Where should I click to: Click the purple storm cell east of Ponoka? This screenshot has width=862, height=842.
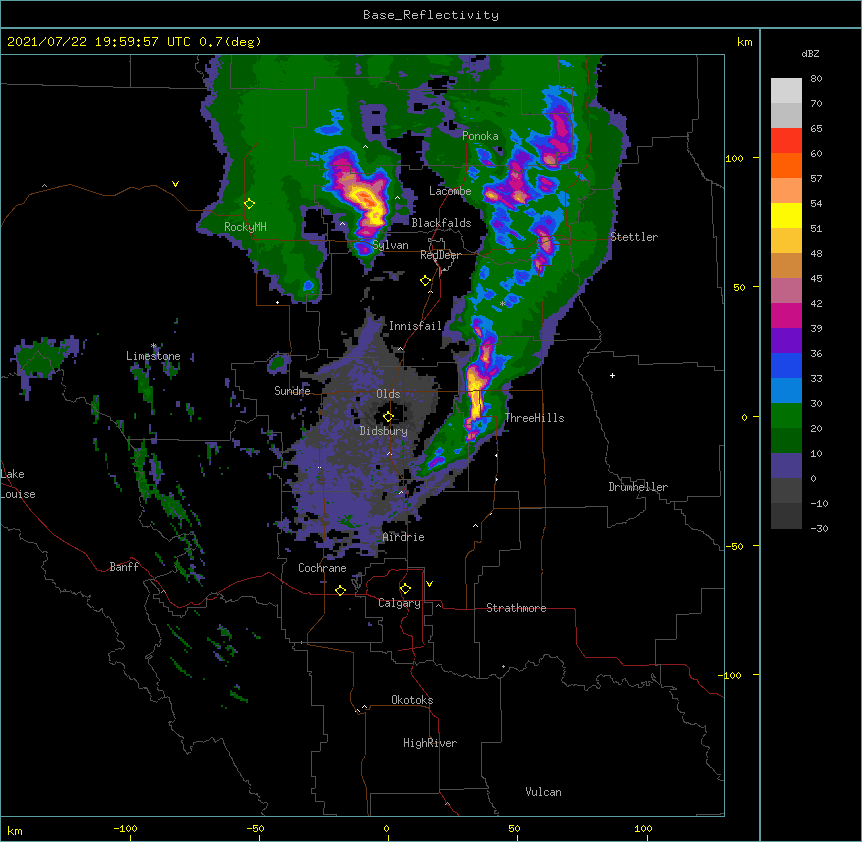pos(561,132)
